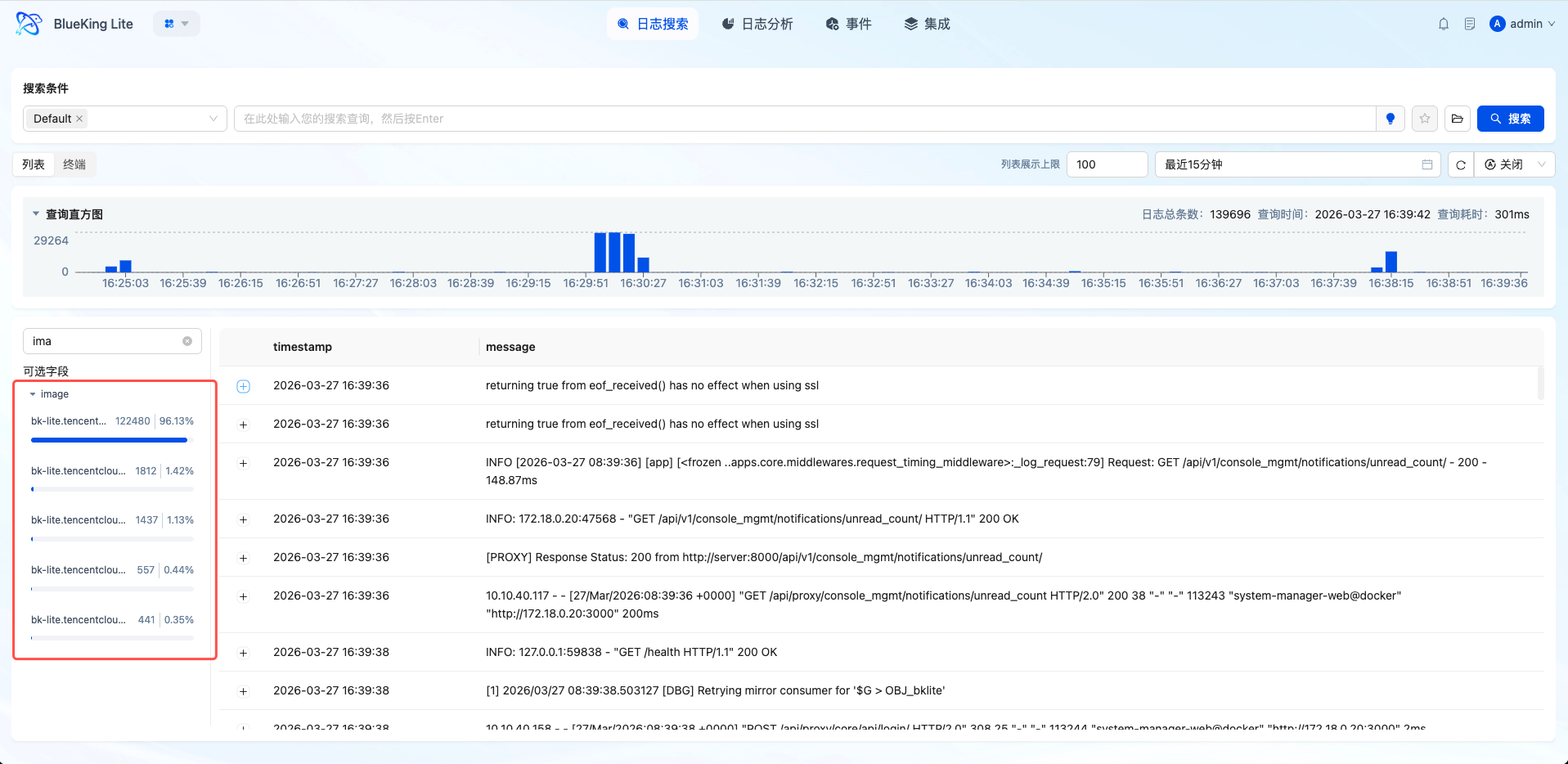
Task: Click the field filter input containing ima
Action: (x=112, y=341)
